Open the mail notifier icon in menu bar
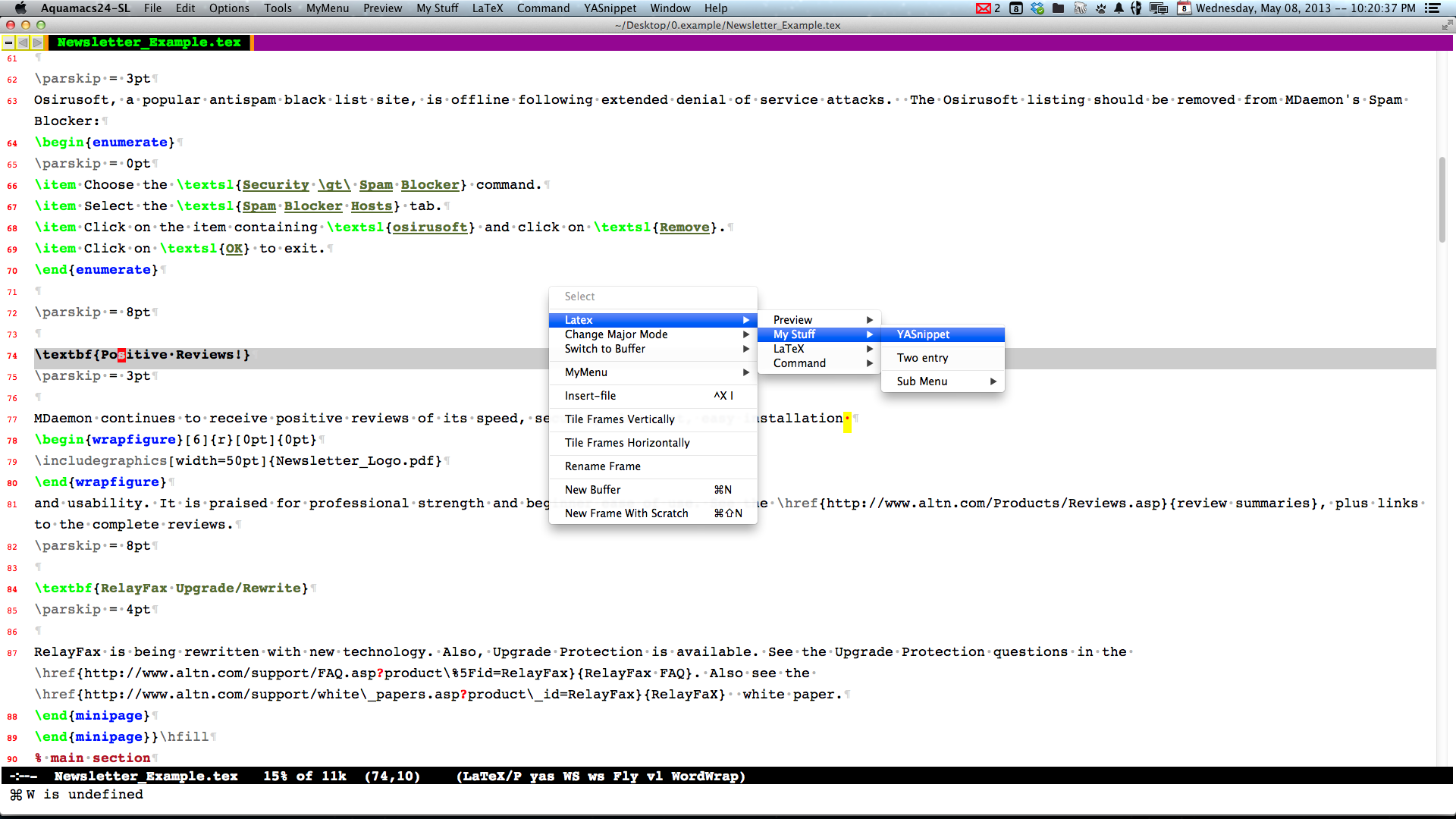1456x819 pixels. pos(988,8)
